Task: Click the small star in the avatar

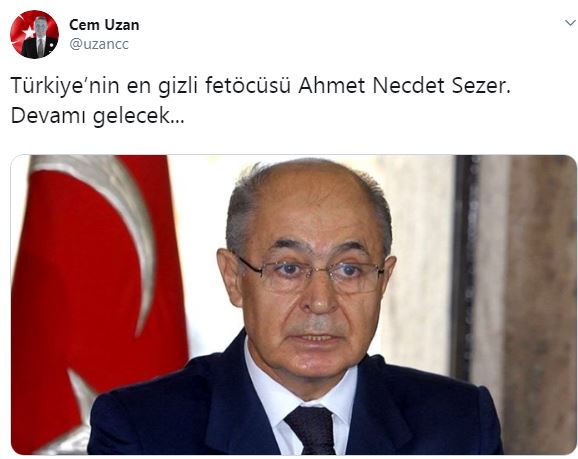Action: [x=28, y=33]
